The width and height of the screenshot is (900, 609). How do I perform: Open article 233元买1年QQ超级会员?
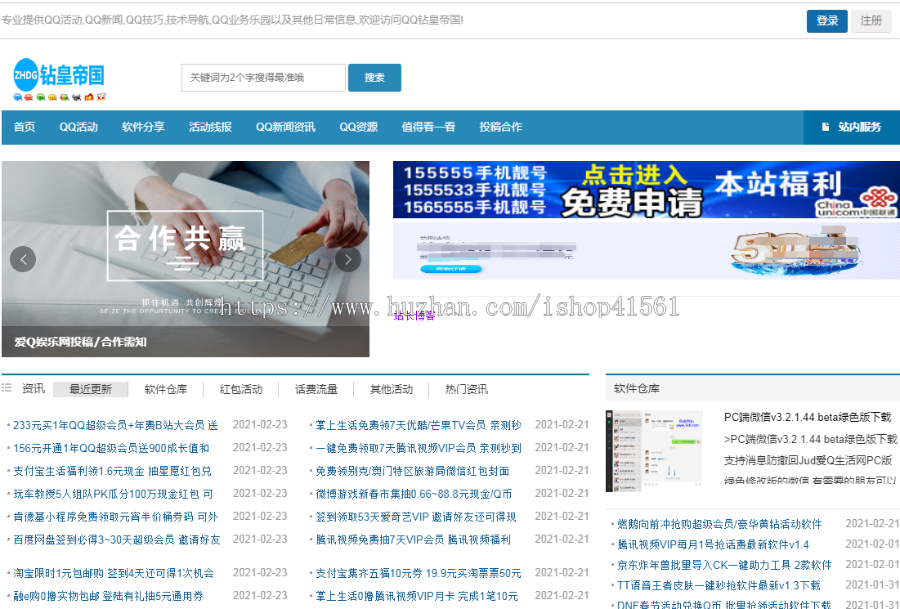115,425
